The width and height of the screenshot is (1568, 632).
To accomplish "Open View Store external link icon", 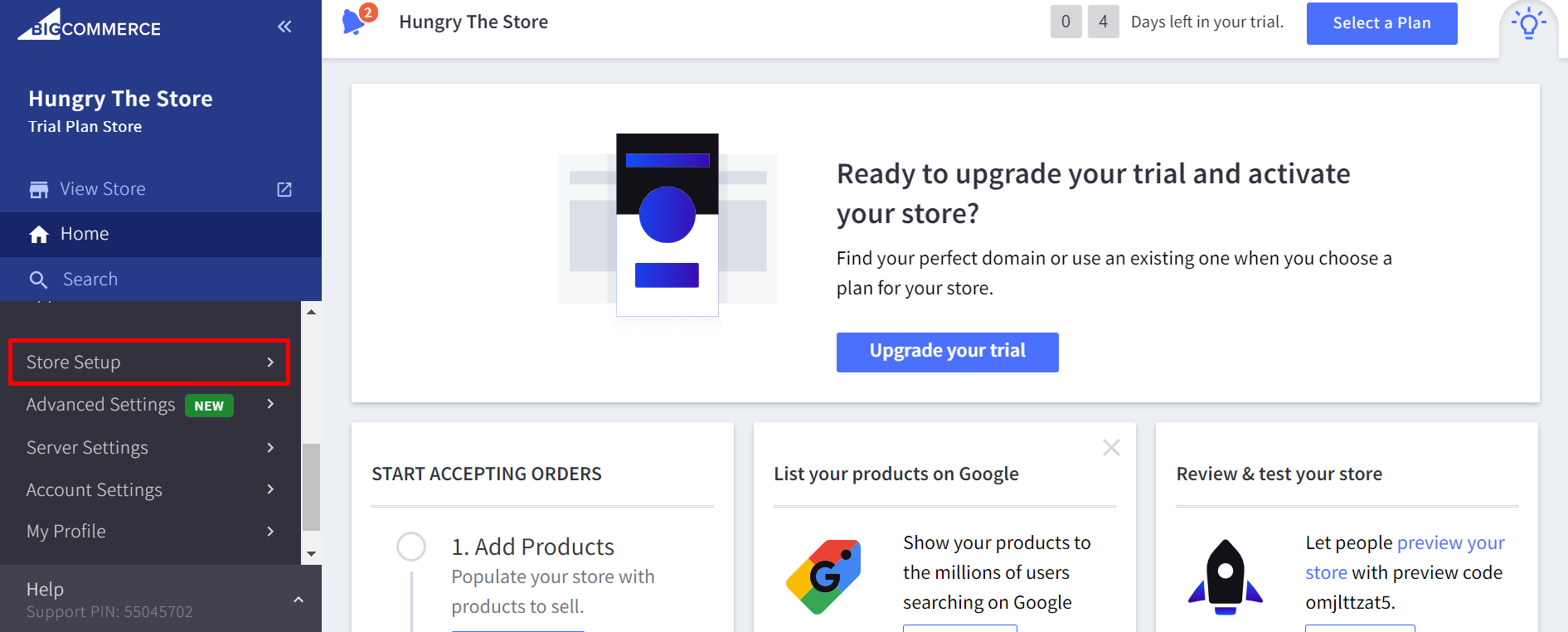I will click(x=284, y=189).
